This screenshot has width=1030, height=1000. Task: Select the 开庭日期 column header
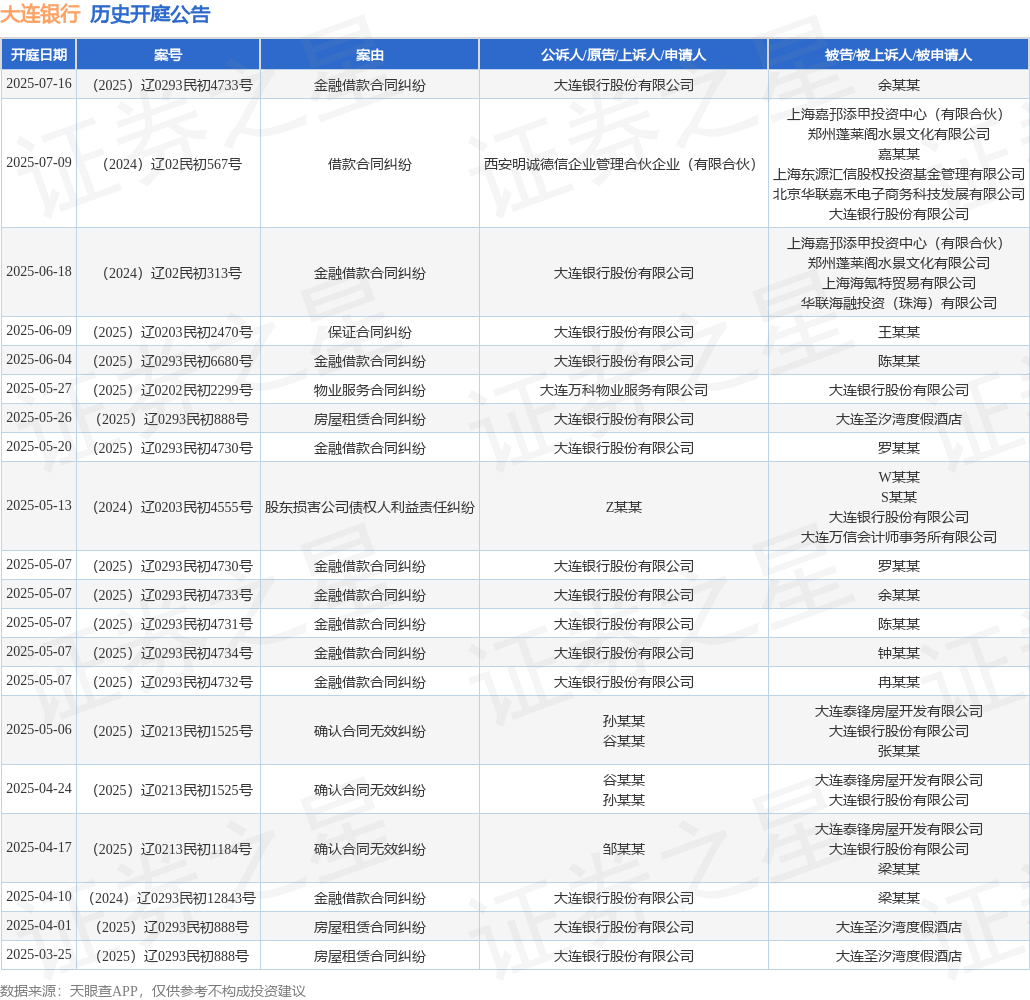point(39,55)
